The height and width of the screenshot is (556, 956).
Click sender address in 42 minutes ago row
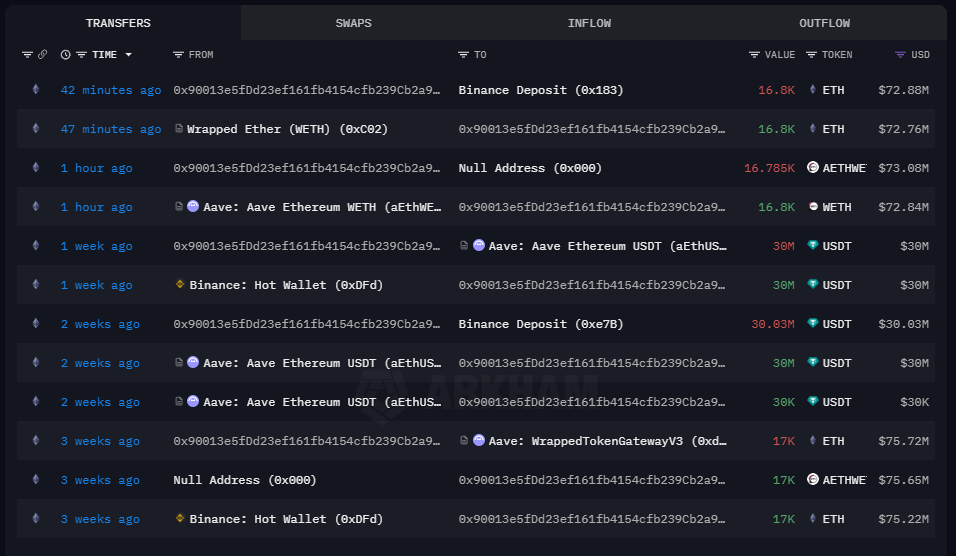click(307, 90)
